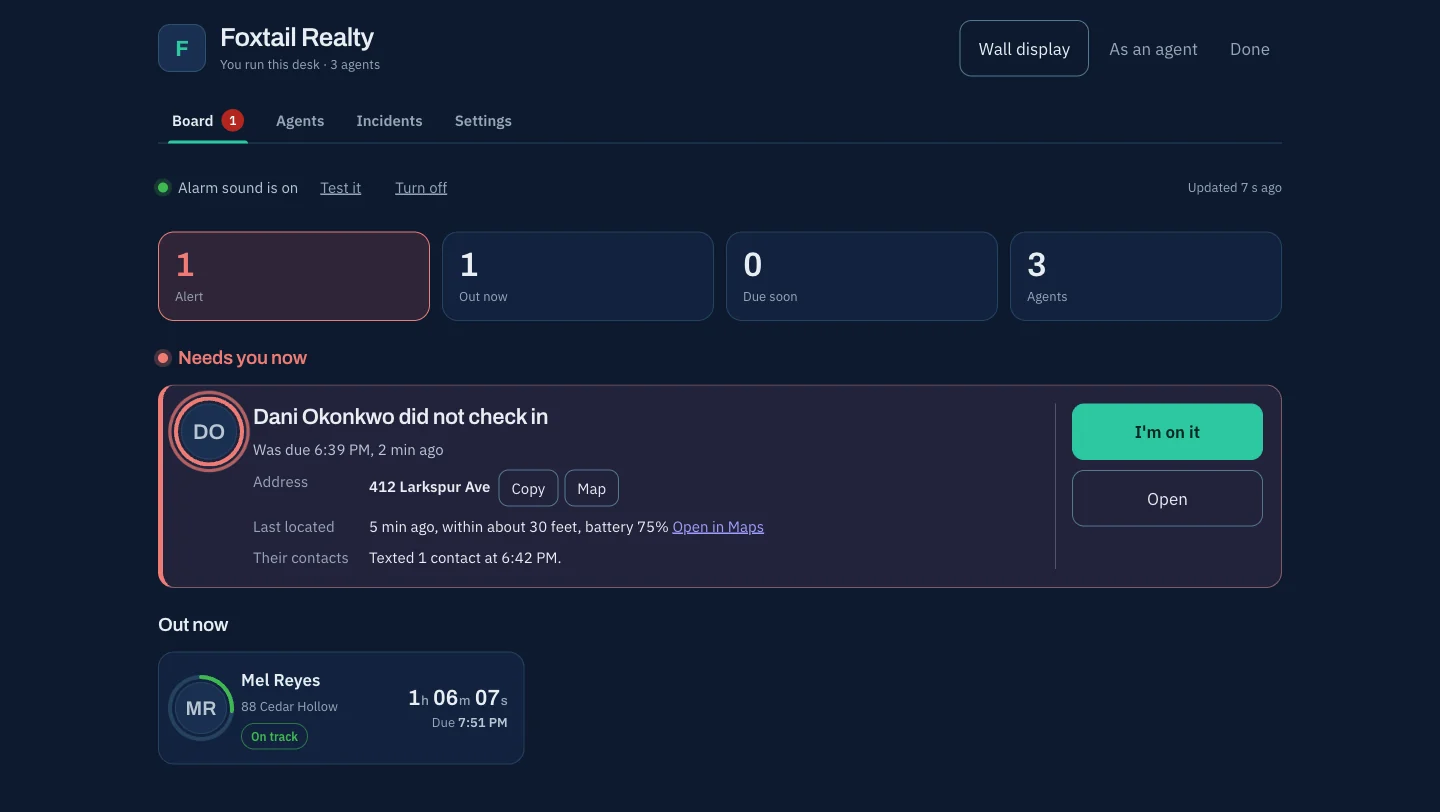The height and width of the screenshot is (812, 1440).
Task: Open the Board tab
Action: pyautogui.click(x=207, y=121)
